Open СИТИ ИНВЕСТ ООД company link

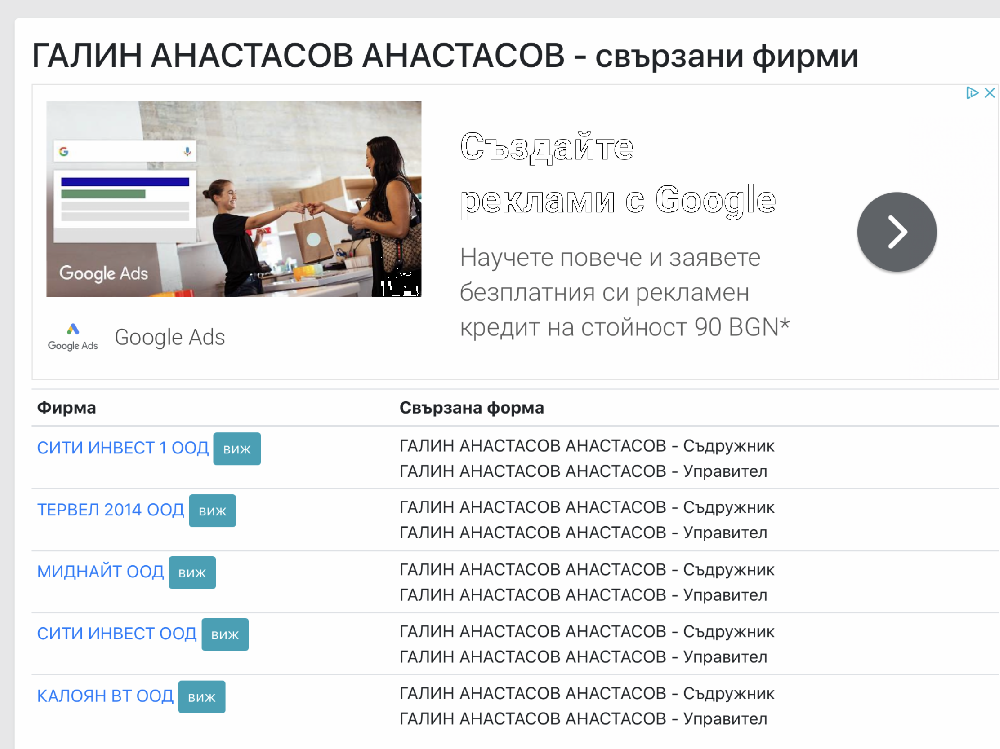coord(116,634)
